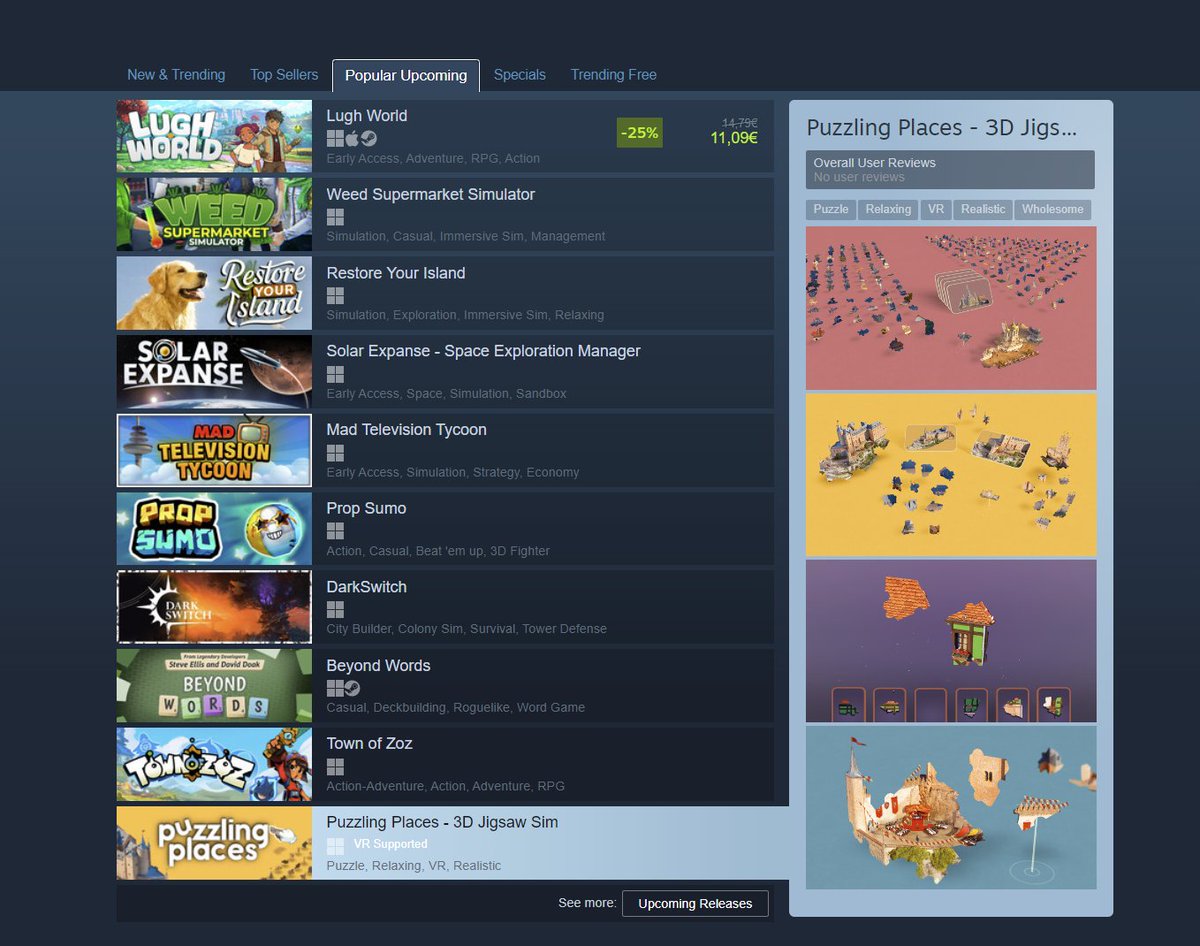Click the first Puzzling Places screenshot
This screenshot has width=1200, height=946.
pos(950,307)
